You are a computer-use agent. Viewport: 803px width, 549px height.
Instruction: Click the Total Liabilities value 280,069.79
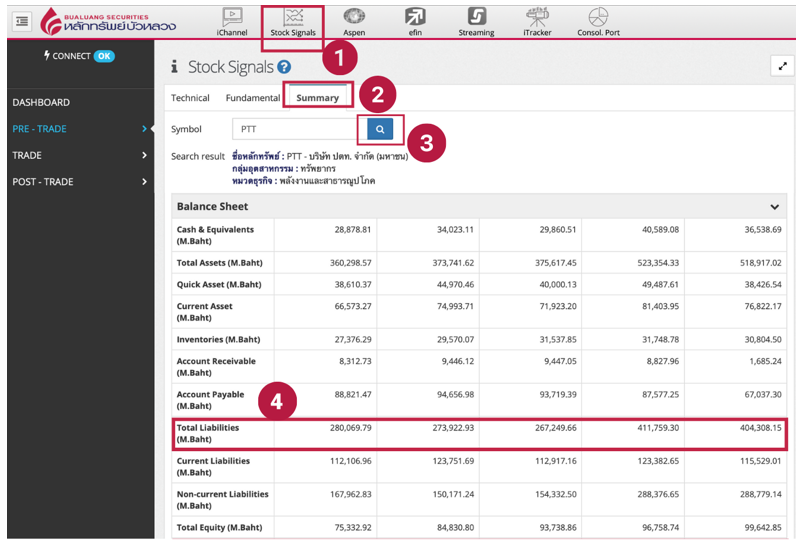tap(351, 428)
